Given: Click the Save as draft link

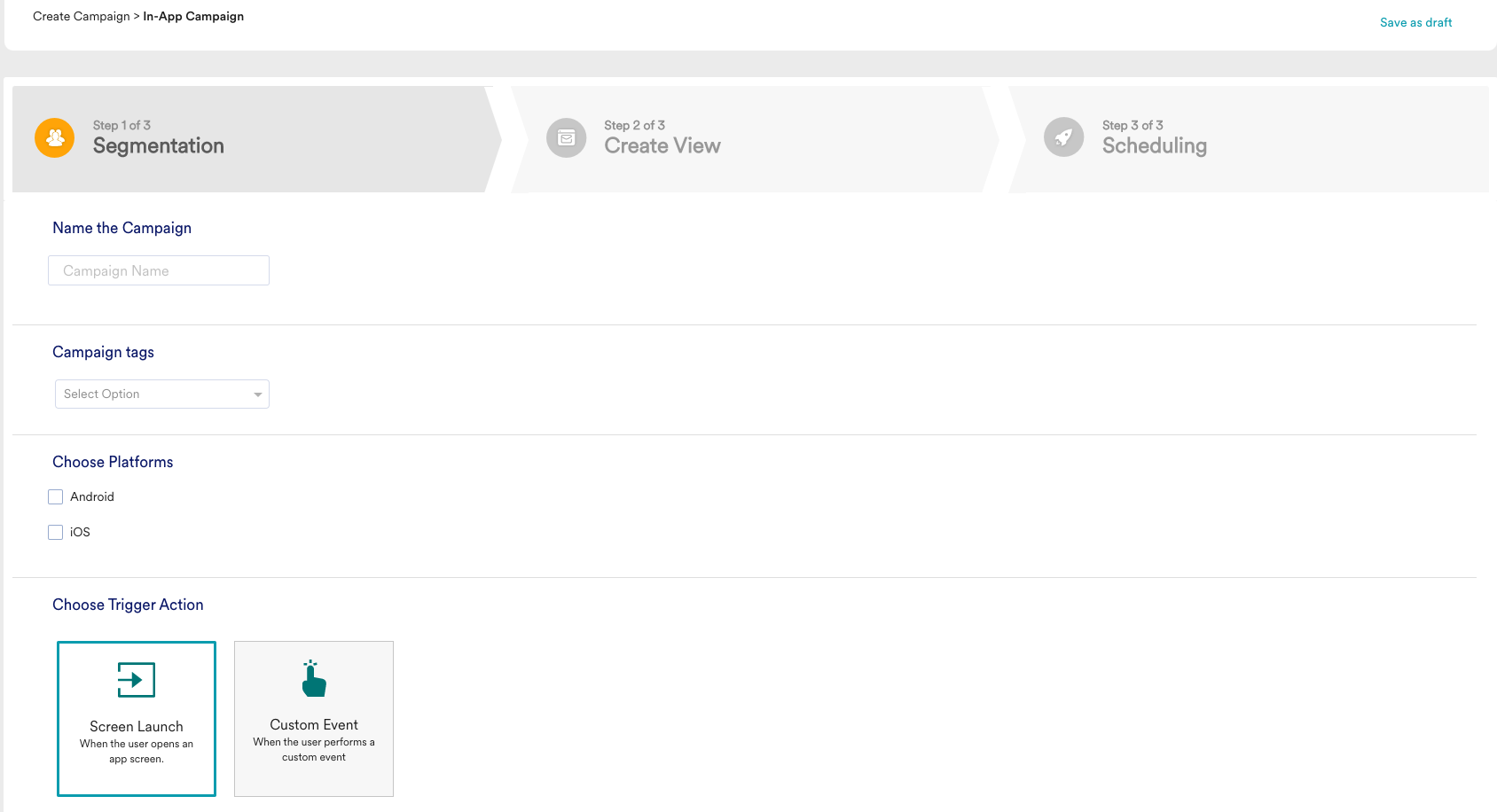Looking at the screenshot, I should coord(1415,23).
